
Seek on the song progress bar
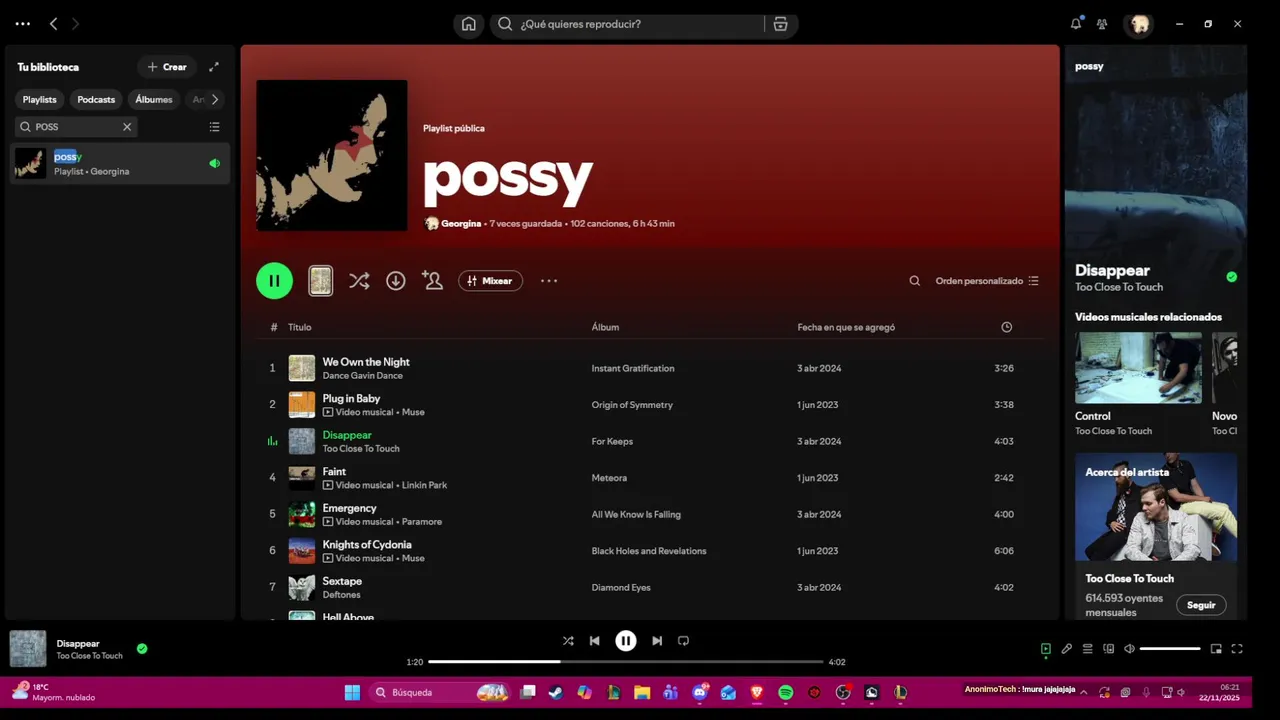pyautogui.click(x=626, y=662)
